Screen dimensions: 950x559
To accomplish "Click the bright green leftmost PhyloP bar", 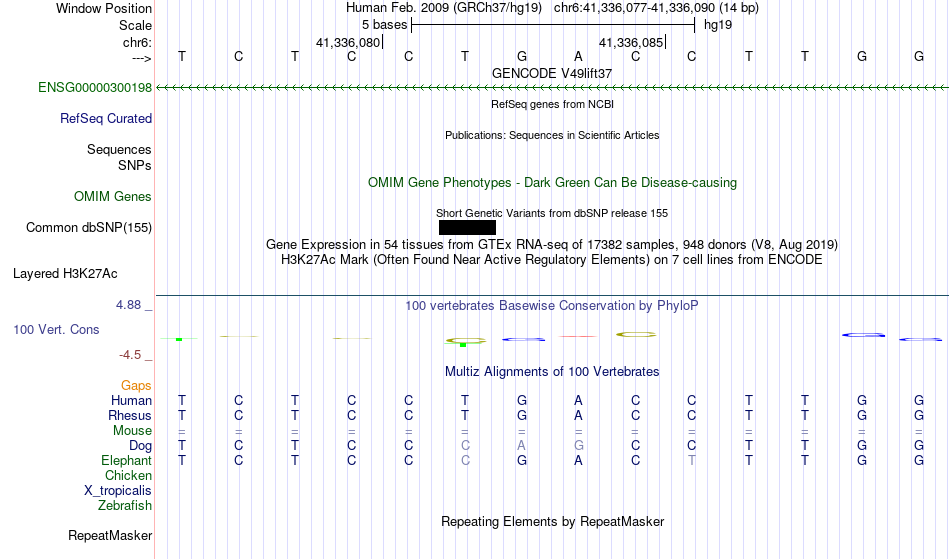I will click(x=179, y=339).
